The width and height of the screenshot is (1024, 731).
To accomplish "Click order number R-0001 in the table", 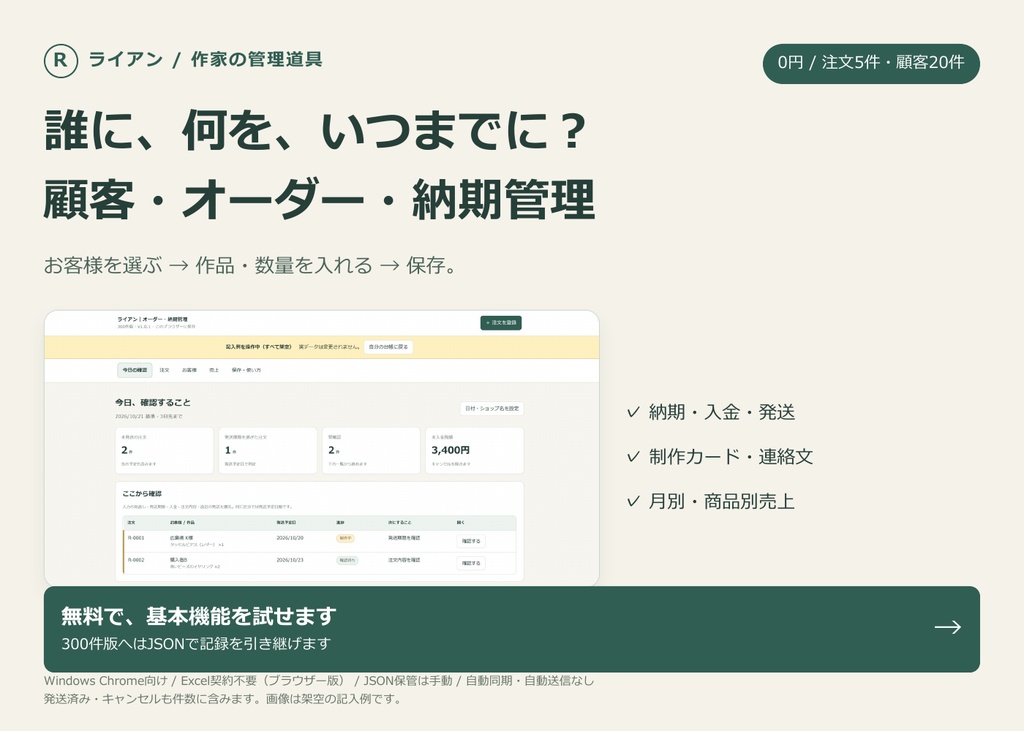I will click(136, 538).
